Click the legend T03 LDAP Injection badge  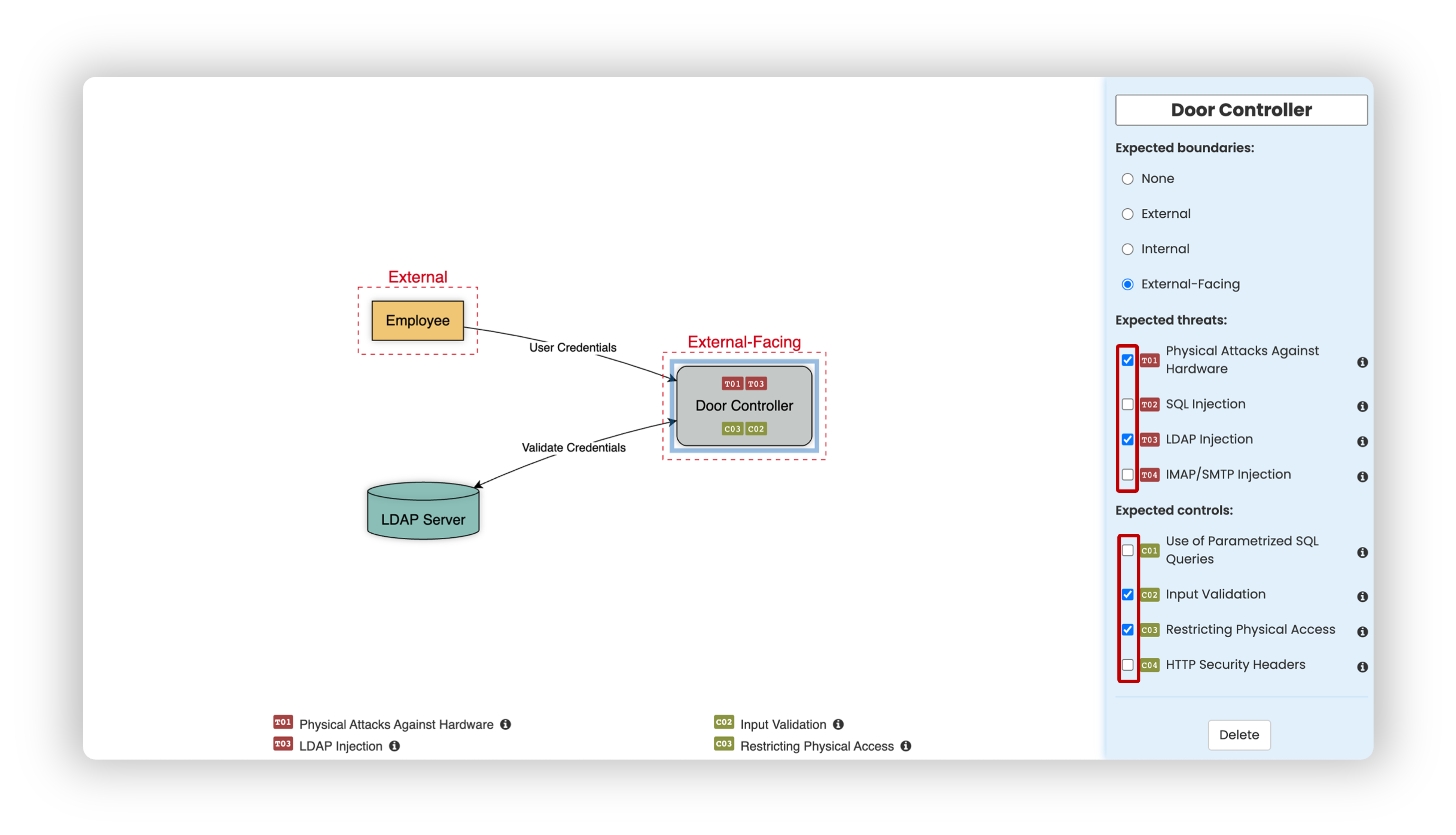point(283,744)
